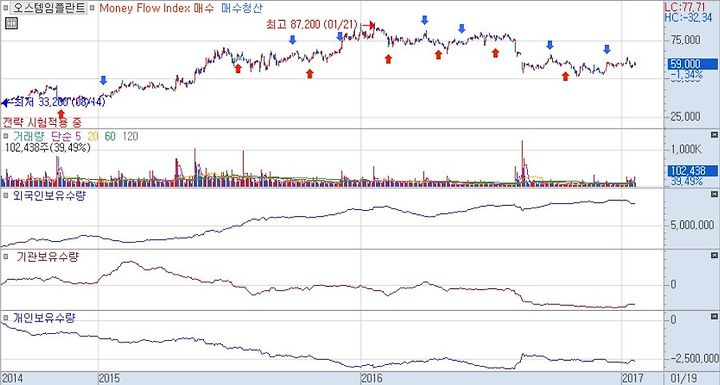Click the 75,000 price axis label
The height and width of the screenshot is (385, 720).
click(686, 40)
